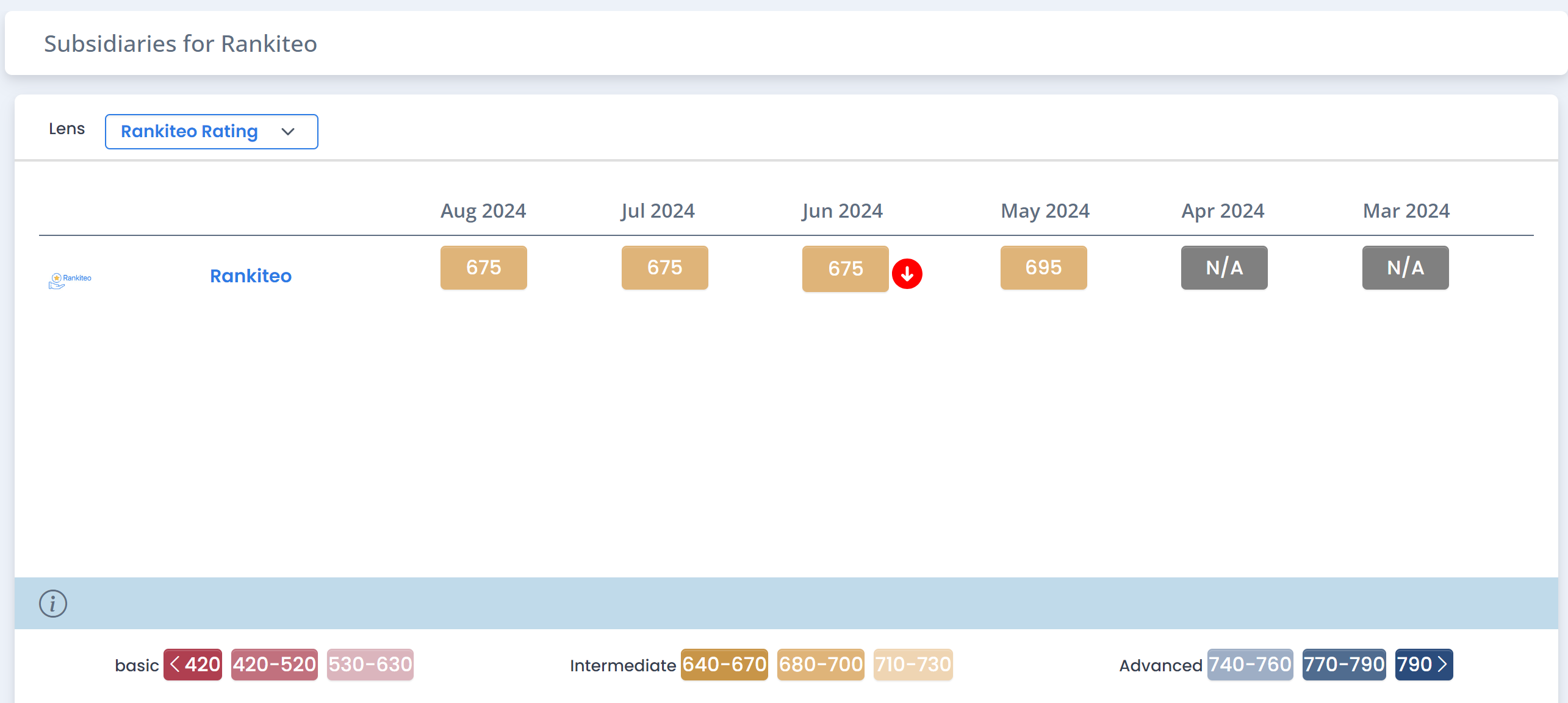1568x703 pixels.
Task: Click the Apr 2024 N/A badge
Action: pos(1224,268)
